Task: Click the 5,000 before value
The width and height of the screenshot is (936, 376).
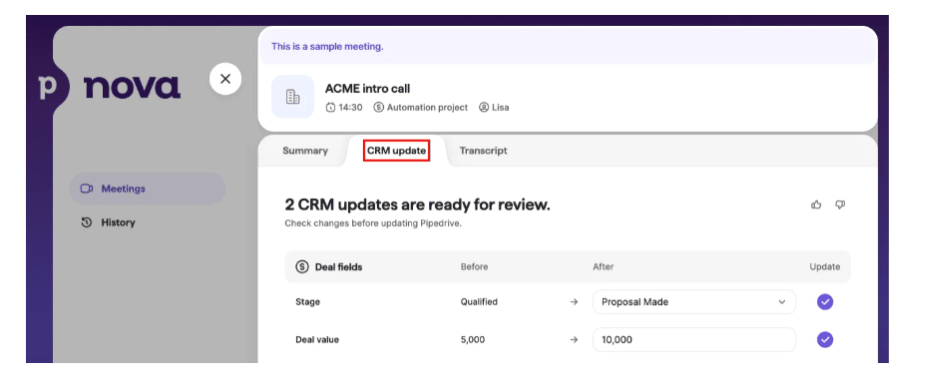Action: (x=473, y=340)
